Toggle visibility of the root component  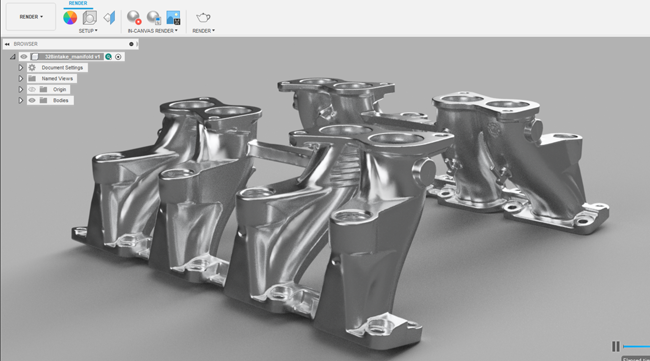(24, 57)
